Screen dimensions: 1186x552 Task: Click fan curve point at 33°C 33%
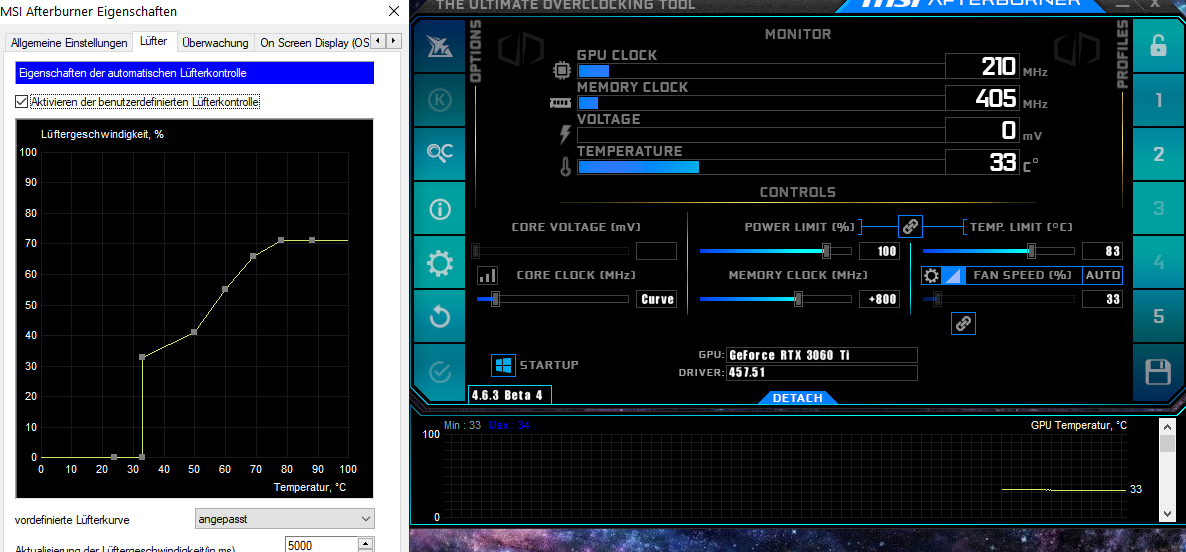[x=142, y=357]
